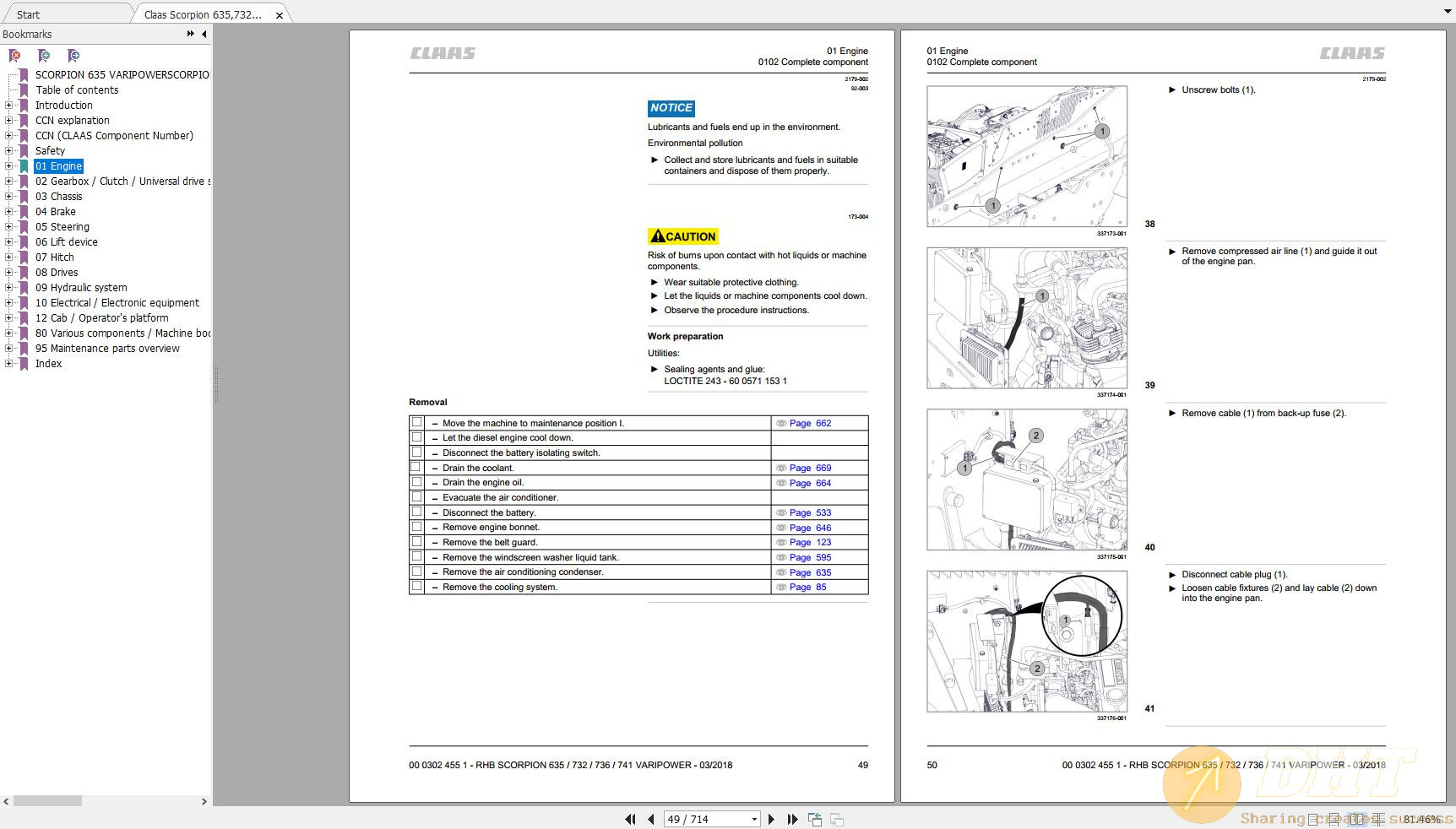Follow the Page 595 link
This screenshot has height=829, width=1456.
coord(810,557)
